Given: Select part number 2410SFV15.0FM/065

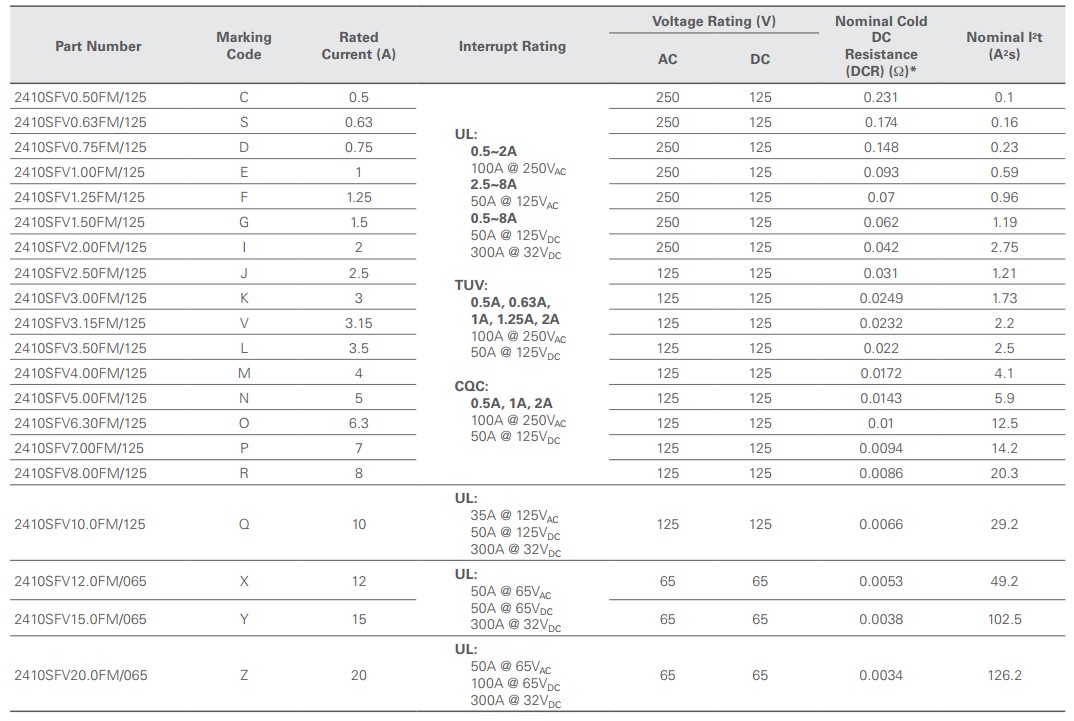Looking at the screenshot, I should click(80, 619).
